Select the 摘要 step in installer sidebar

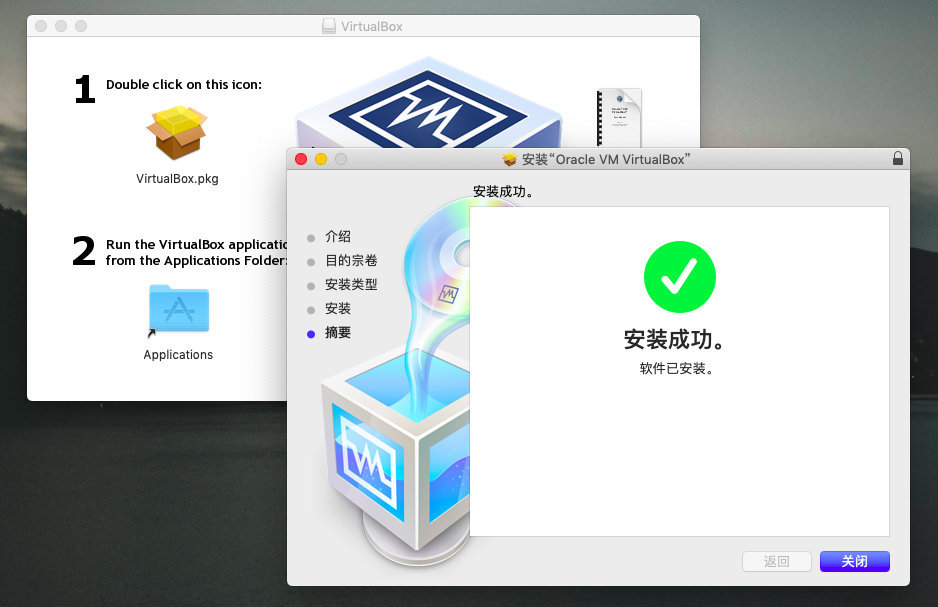tap(337, 333)
